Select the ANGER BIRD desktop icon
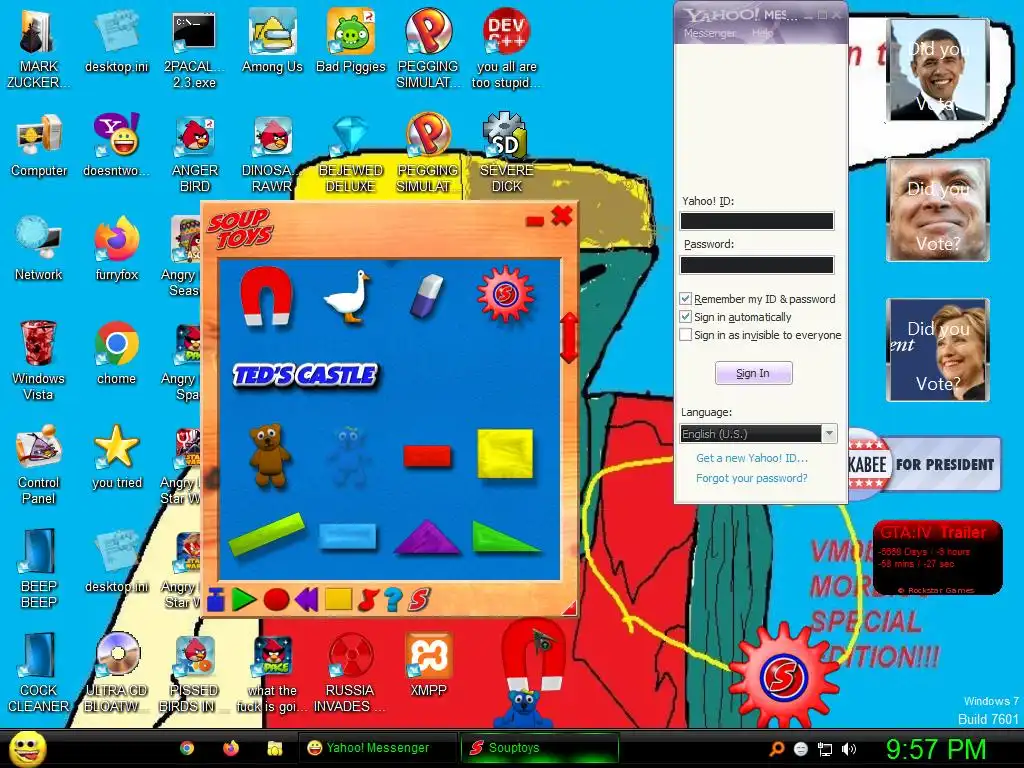 195,154
